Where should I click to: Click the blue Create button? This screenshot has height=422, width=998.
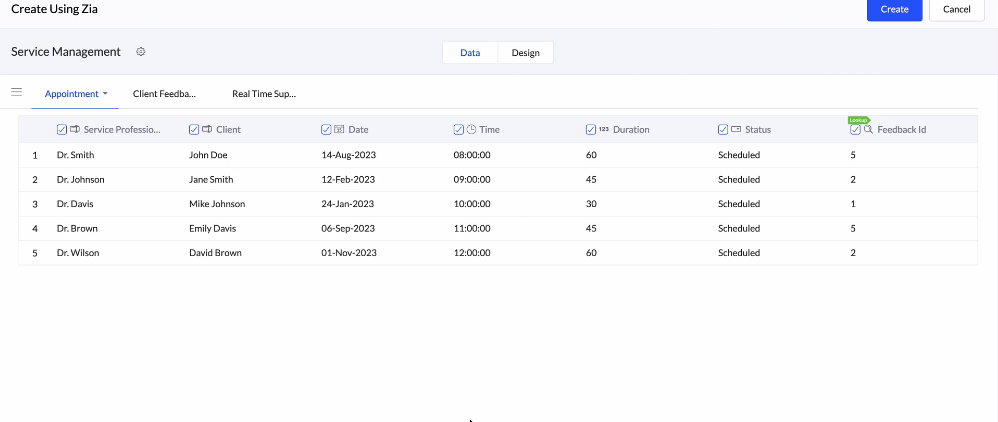[894, 10]
